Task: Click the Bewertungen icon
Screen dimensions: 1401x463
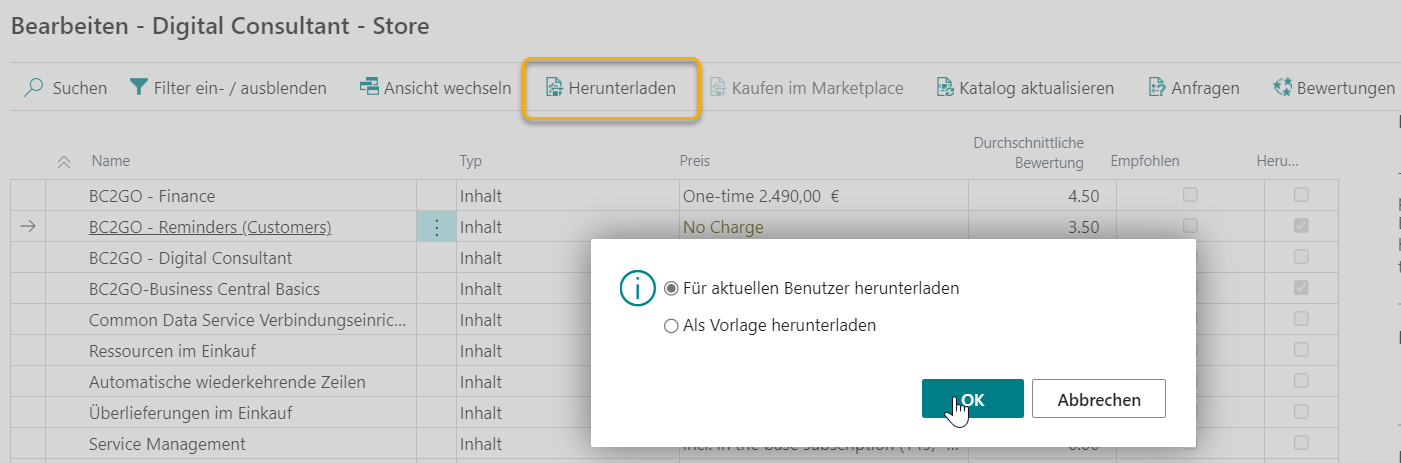Action: [1282, 88]
